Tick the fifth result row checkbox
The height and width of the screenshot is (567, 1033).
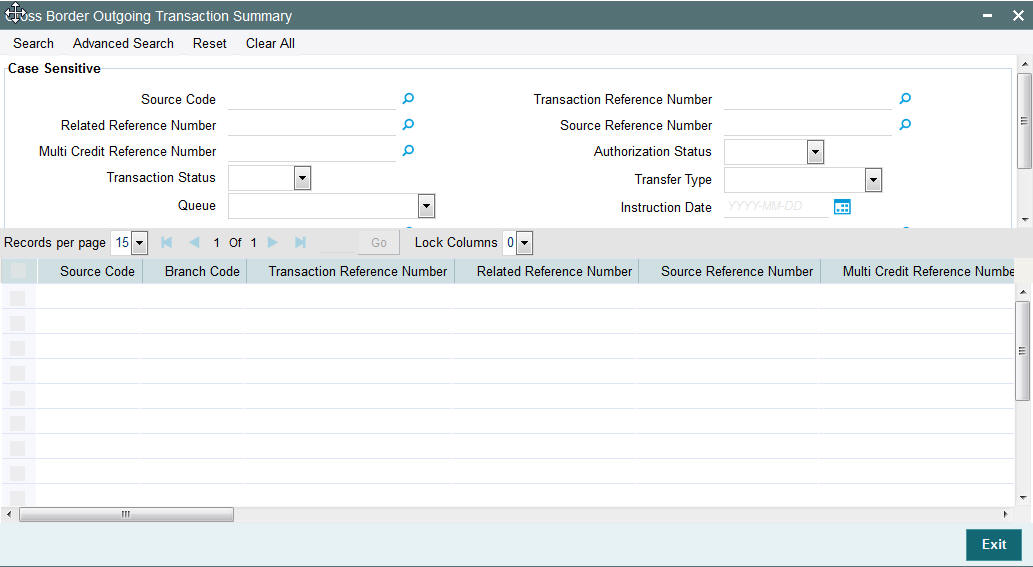18,398
